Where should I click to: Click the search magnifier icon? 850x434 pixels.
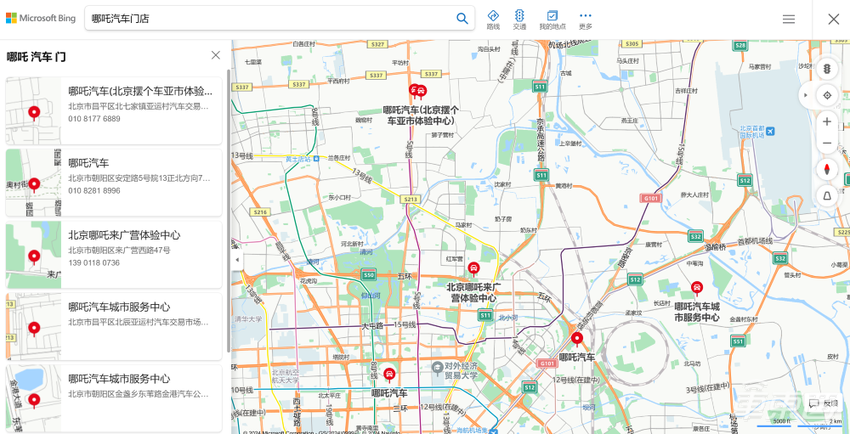click(462, 19)
